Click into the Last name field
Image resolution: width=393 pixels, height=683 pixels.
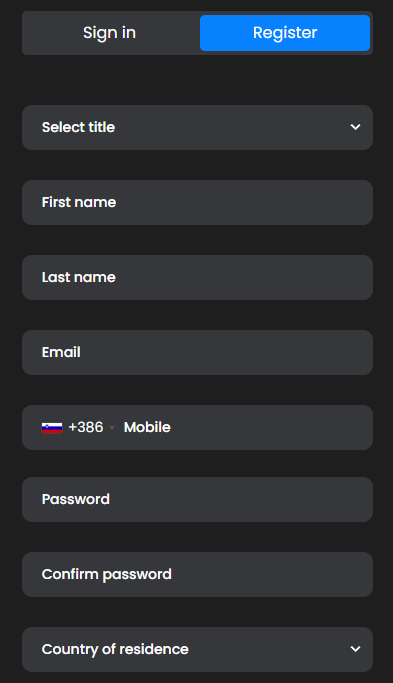coord(197,277)
